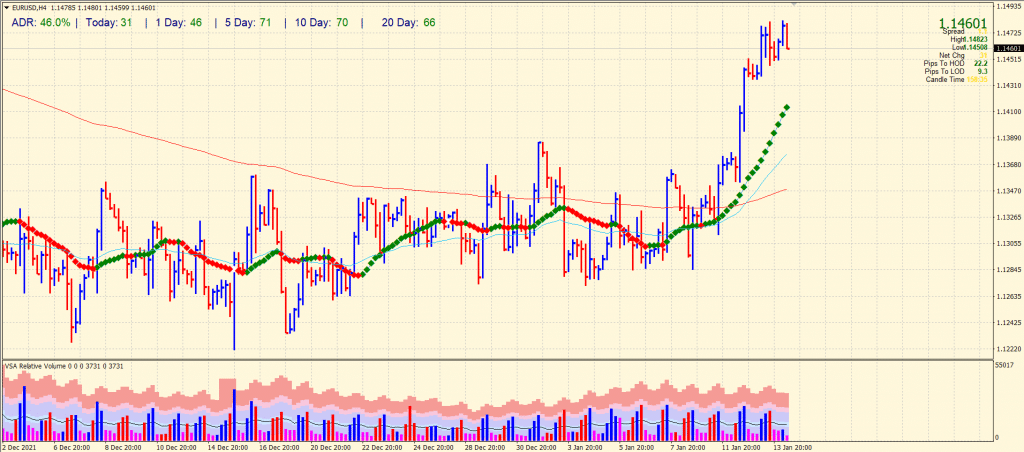Click the 6 Dec 20:00 time label
Screen dimensions: 1024x452
[71, 448]
